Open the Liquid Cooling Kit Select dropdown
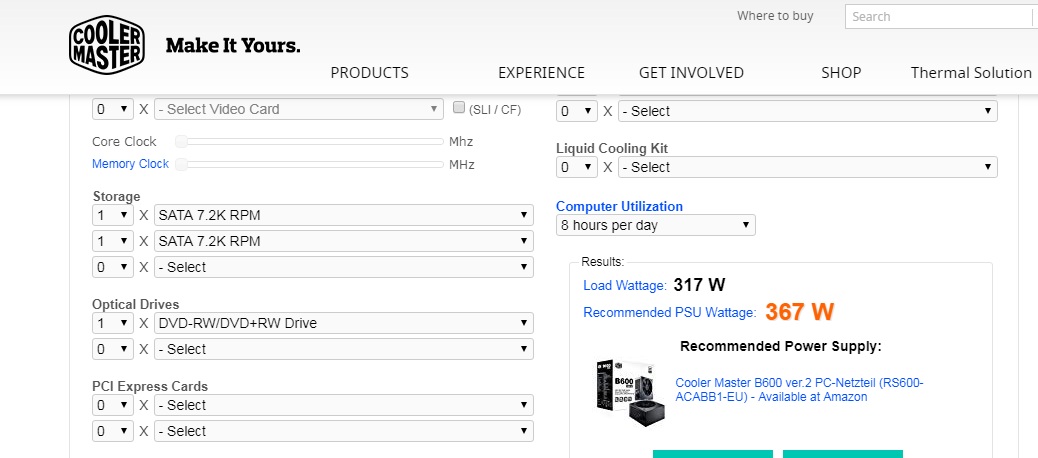 coord(807,167)
